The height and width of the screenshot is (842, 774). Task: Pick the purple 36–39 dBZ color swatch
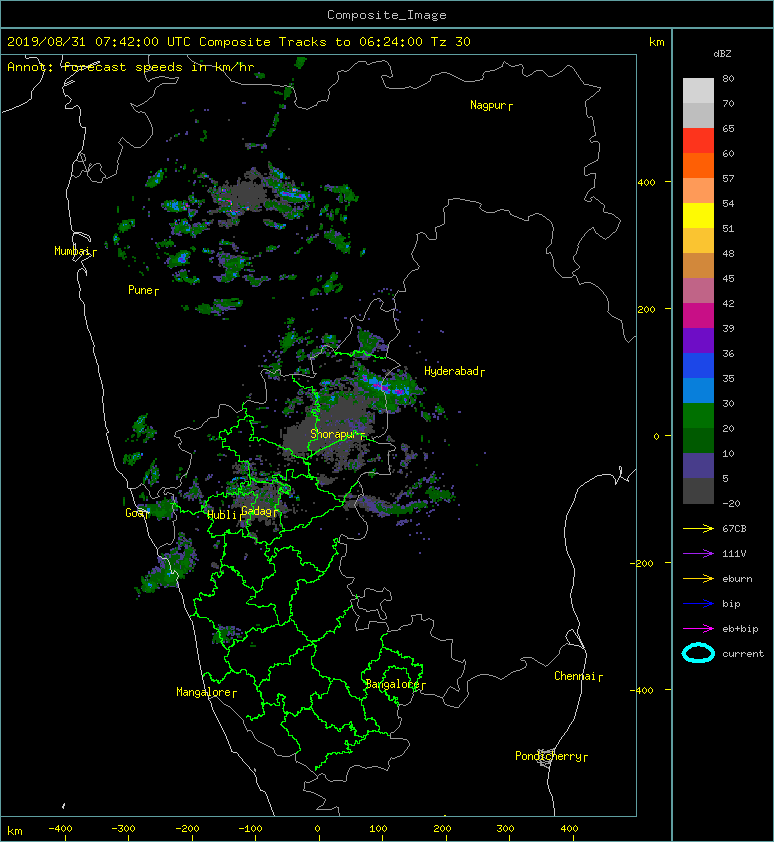coord(698,341)
